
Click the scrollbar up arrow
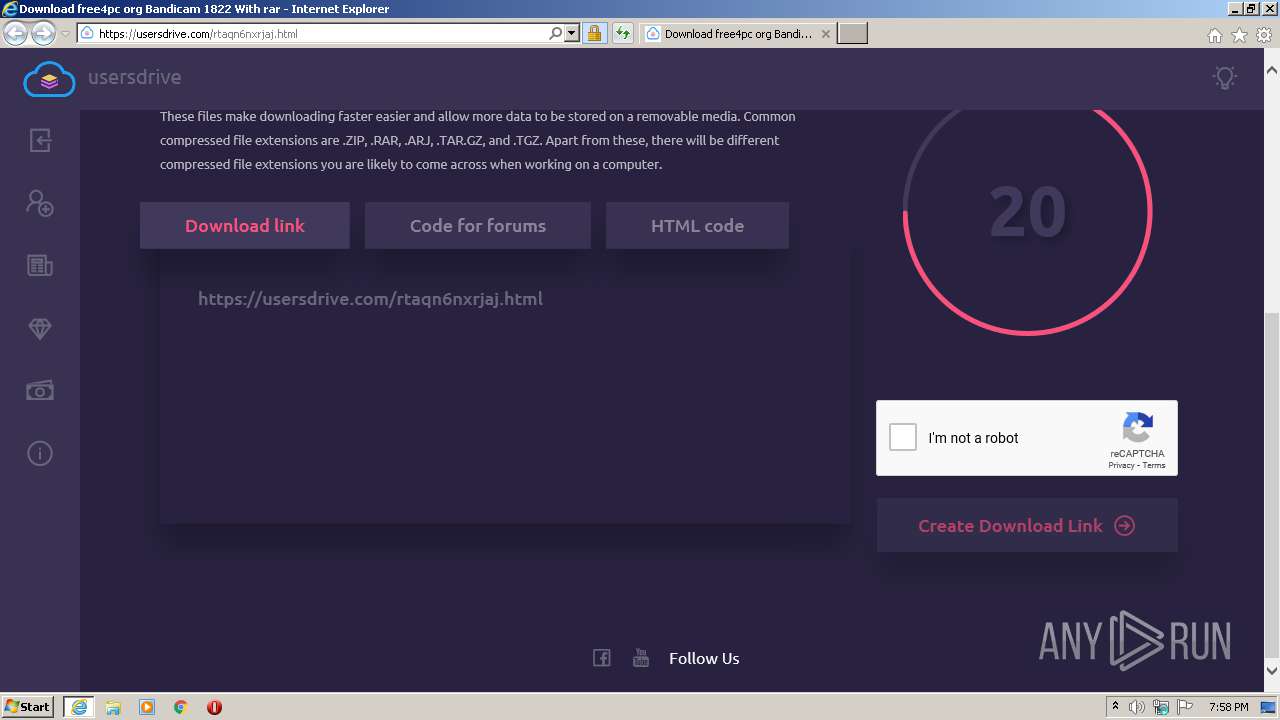pyautogui.click(x=1272, y=71)
